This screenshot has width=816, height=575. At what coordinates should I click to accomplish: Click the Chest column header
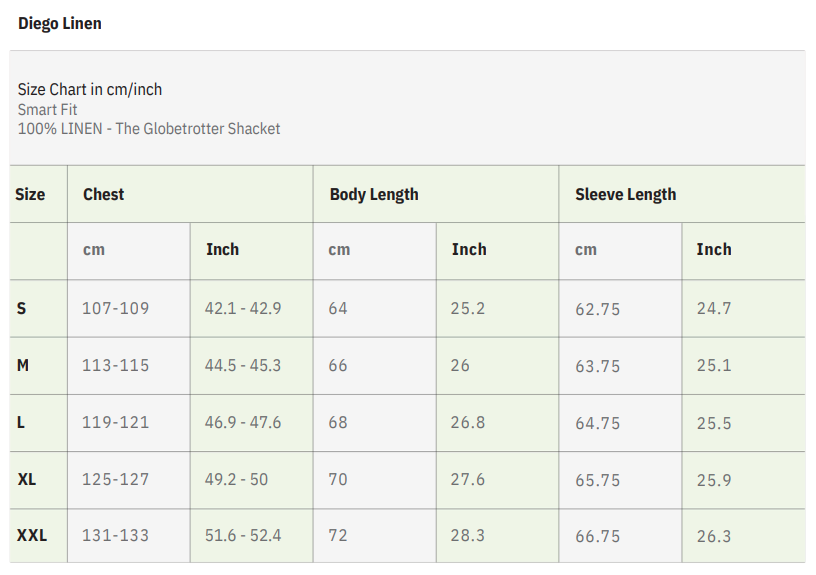(x=104, y=194)
